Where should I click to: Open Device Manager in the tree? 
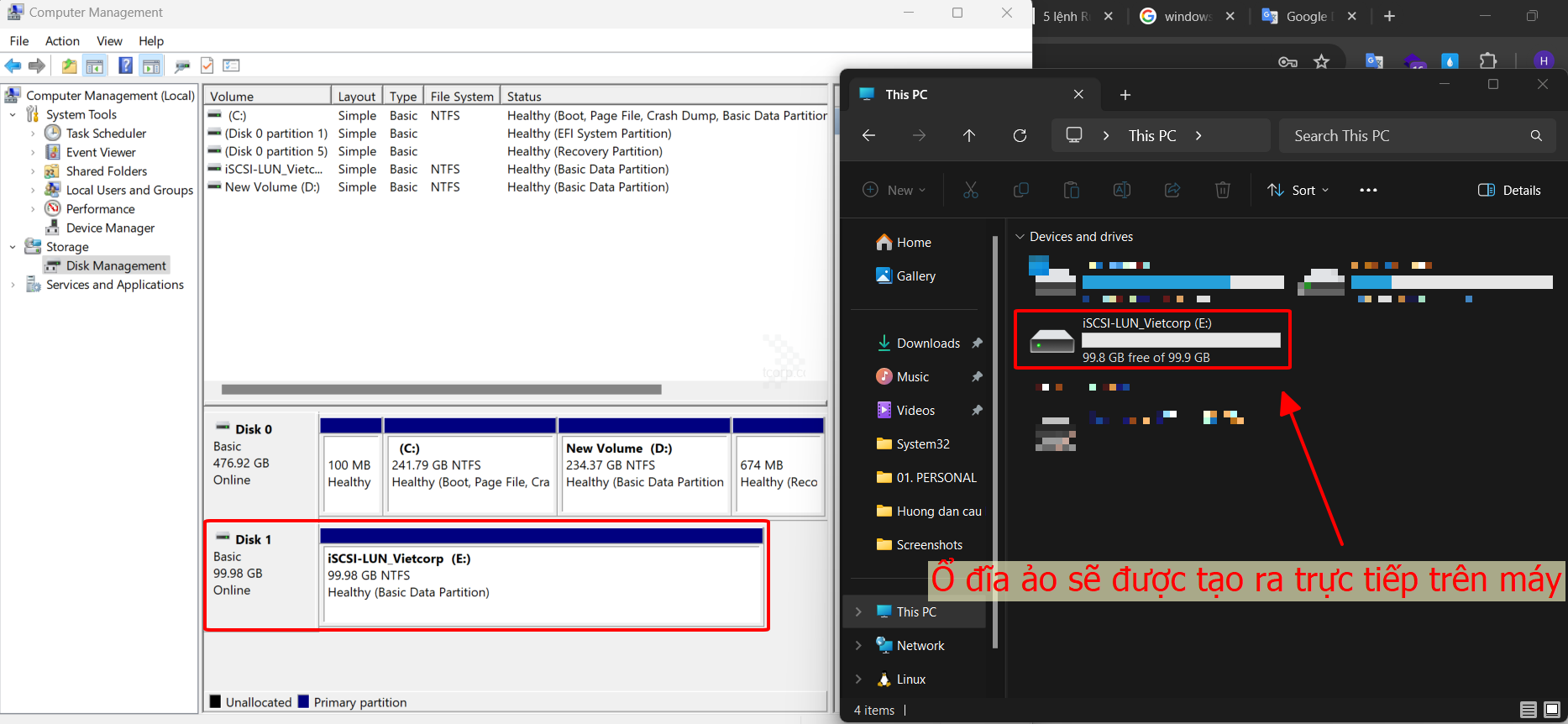[x=110, y=228]
